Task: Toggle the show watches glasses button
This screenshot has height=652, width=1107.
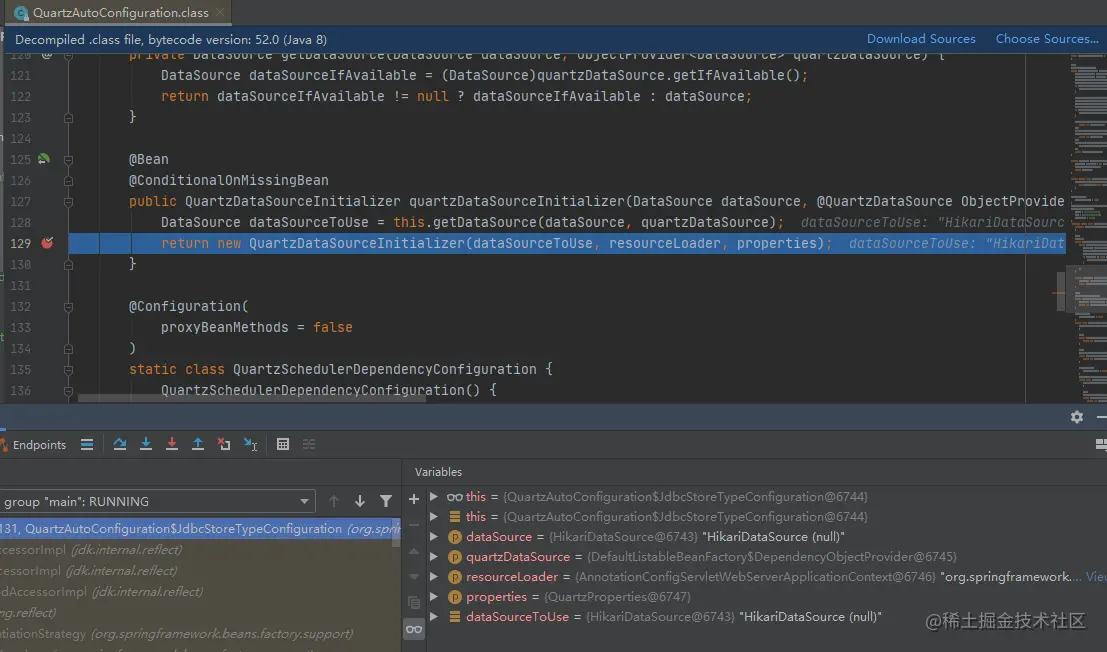Action: tap(414, 629)
